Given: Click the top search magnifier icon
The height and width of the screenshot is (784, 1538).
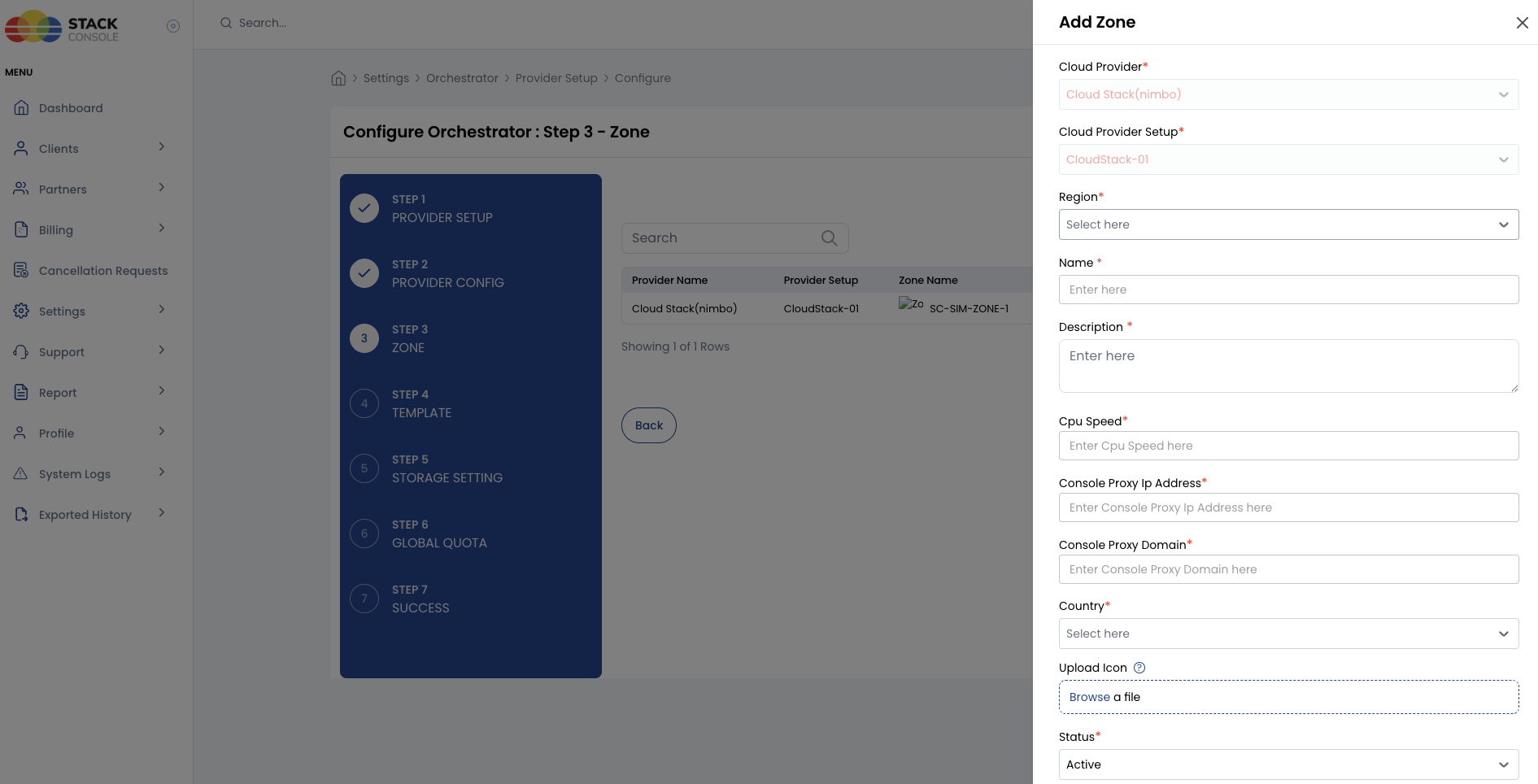Looking at the screenshot, I should pos(226,23).
